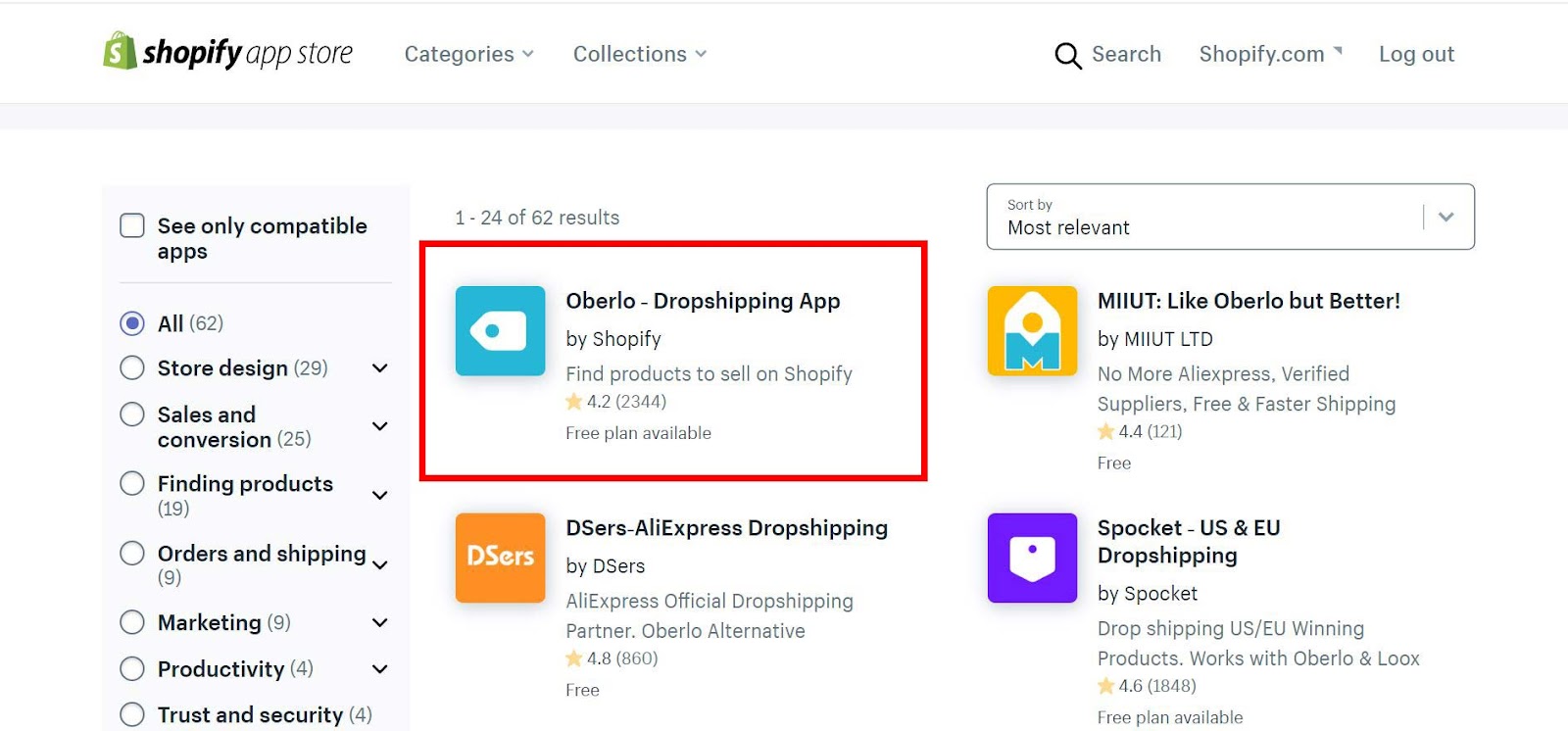Click the DSers 4.8 rating star
Screen dimensions: 1568x731
tap(574, 658)
